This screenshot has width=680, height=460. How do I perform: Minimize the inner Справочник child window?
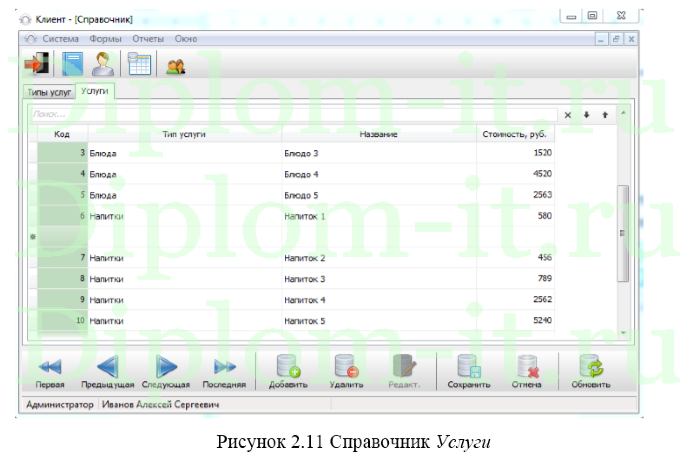coord(601,39)
